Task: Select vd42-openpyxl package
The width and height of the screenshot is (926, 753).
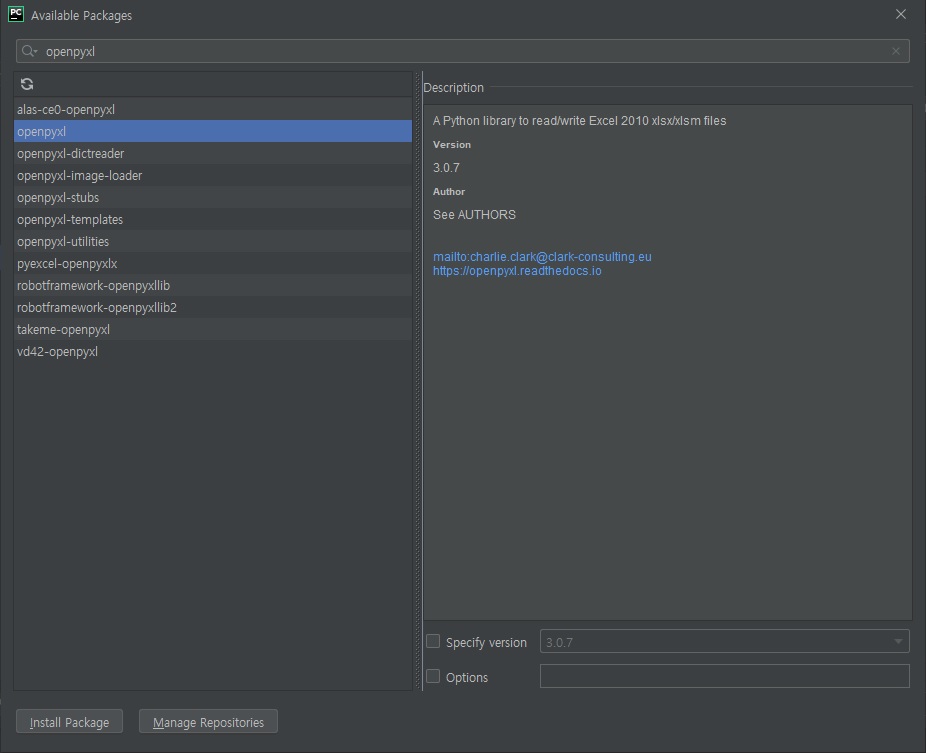Action: click(213, 351)
